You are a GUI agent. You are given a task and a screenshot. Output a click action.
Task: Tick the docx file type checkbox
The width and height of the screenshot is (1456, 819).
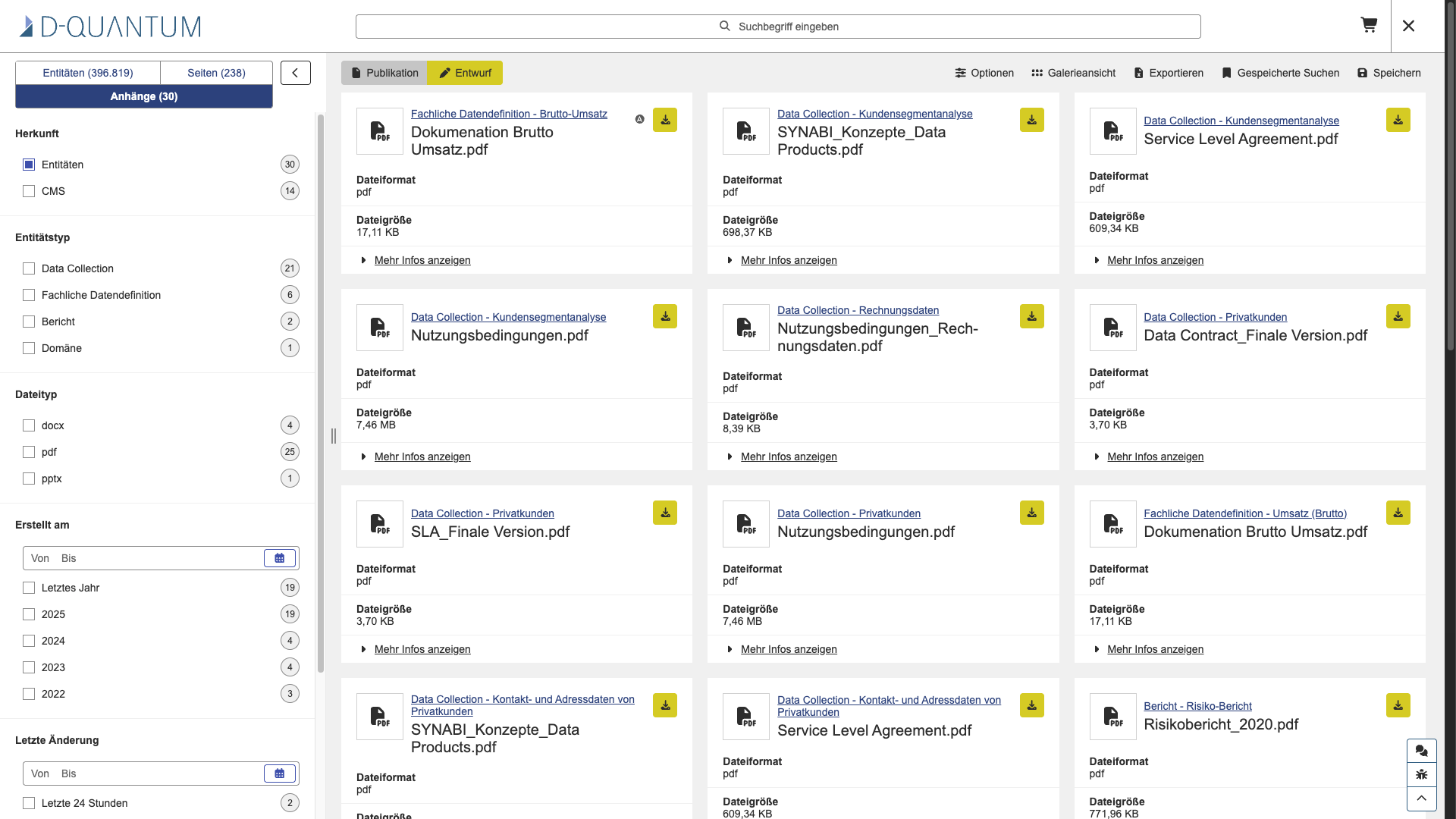(29, 425)
